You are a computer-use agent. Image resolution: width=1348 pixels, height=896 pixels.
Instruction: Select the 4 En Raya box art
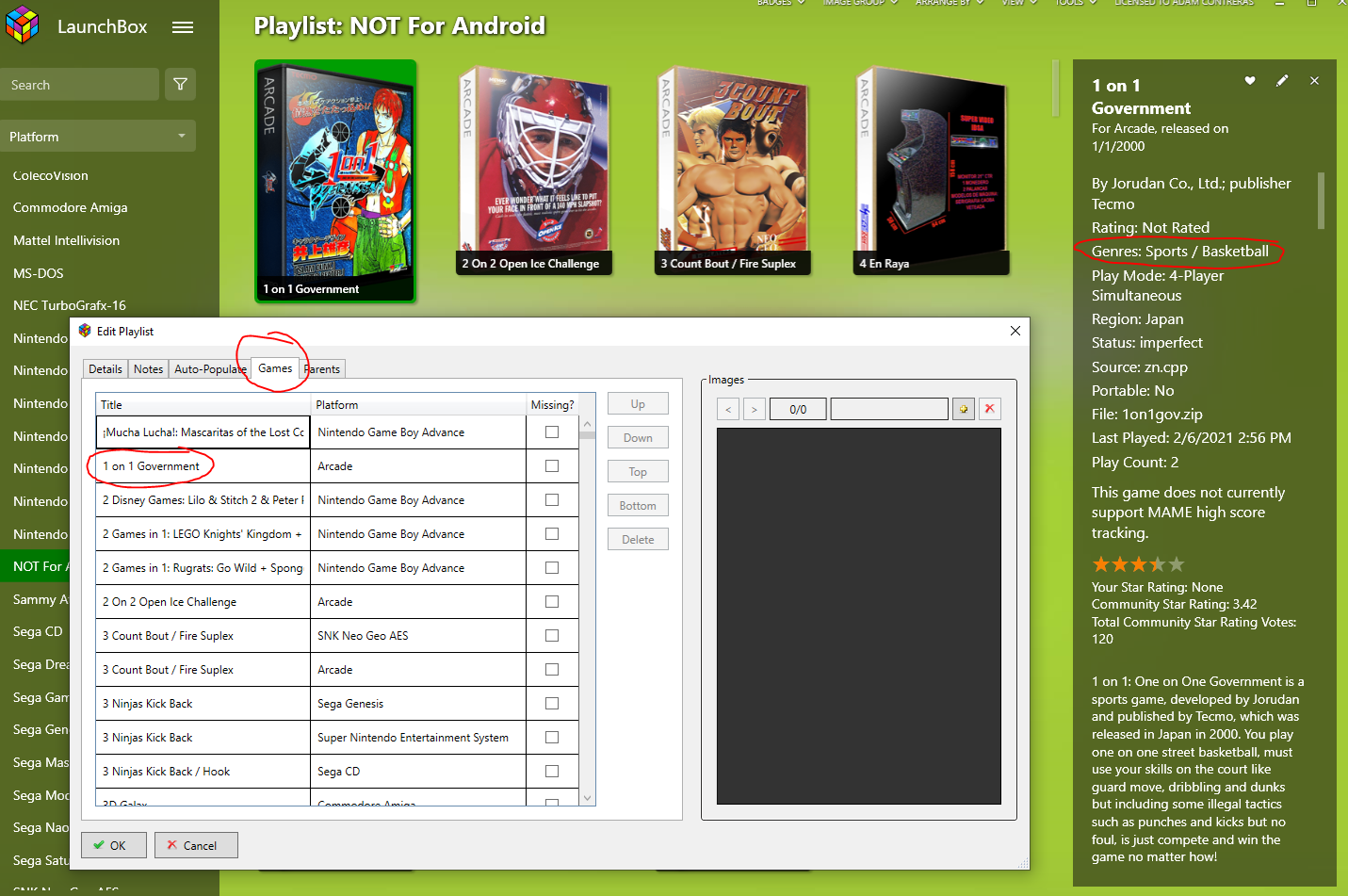(x=932, y=170)
